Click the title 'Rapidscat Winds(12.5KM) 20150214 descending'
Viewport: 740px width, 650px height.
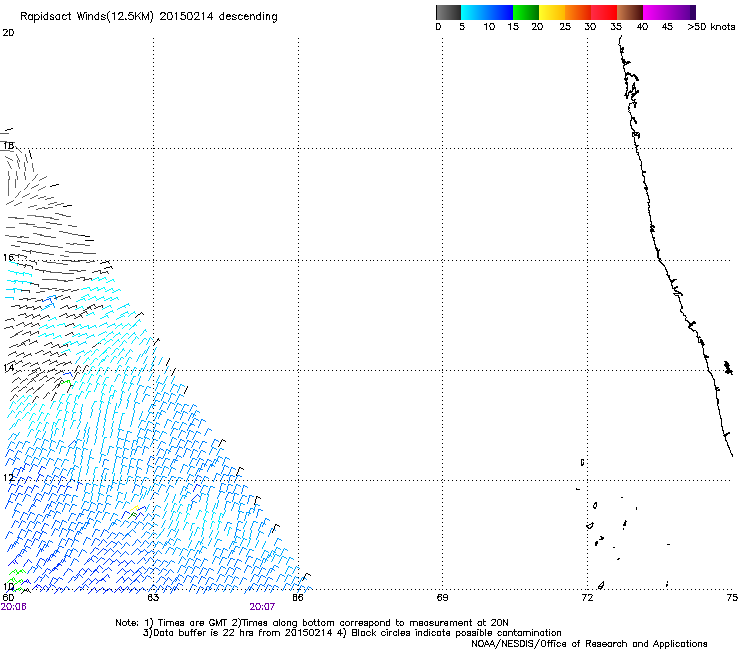pyautogui.click(x=149, y=17)
